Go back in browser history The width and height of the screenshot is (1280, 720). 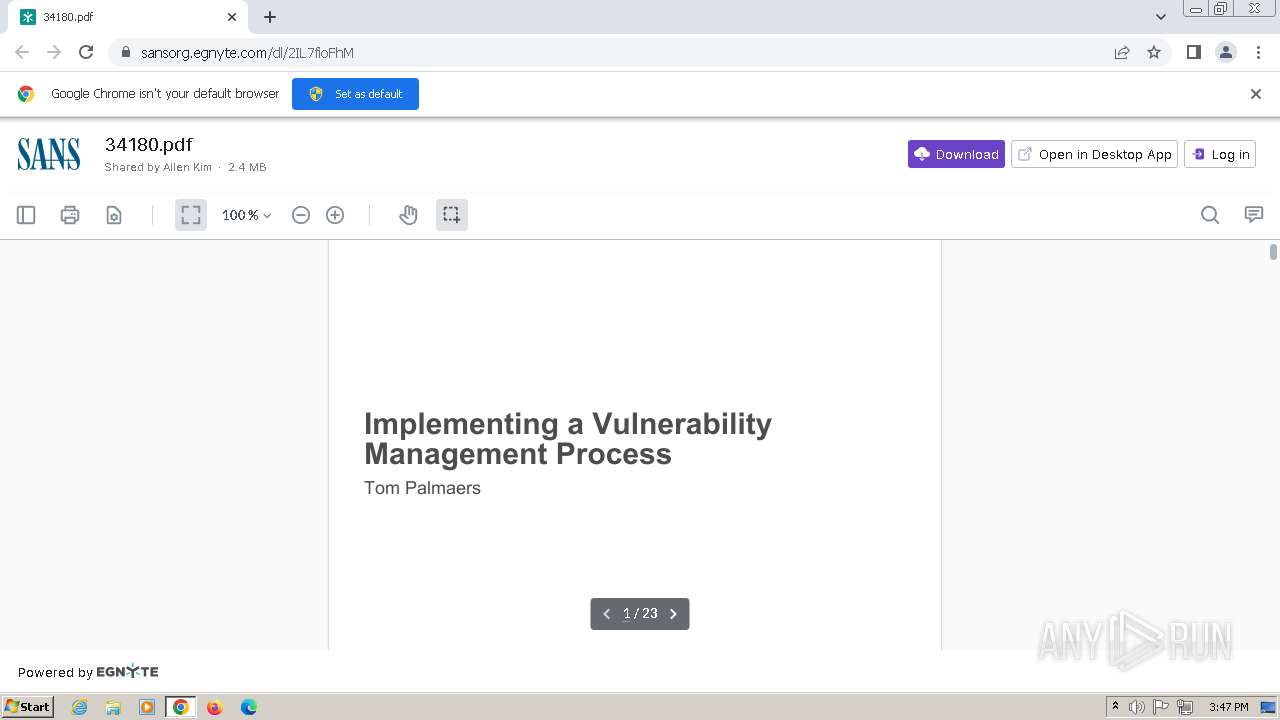coord(22,52)
